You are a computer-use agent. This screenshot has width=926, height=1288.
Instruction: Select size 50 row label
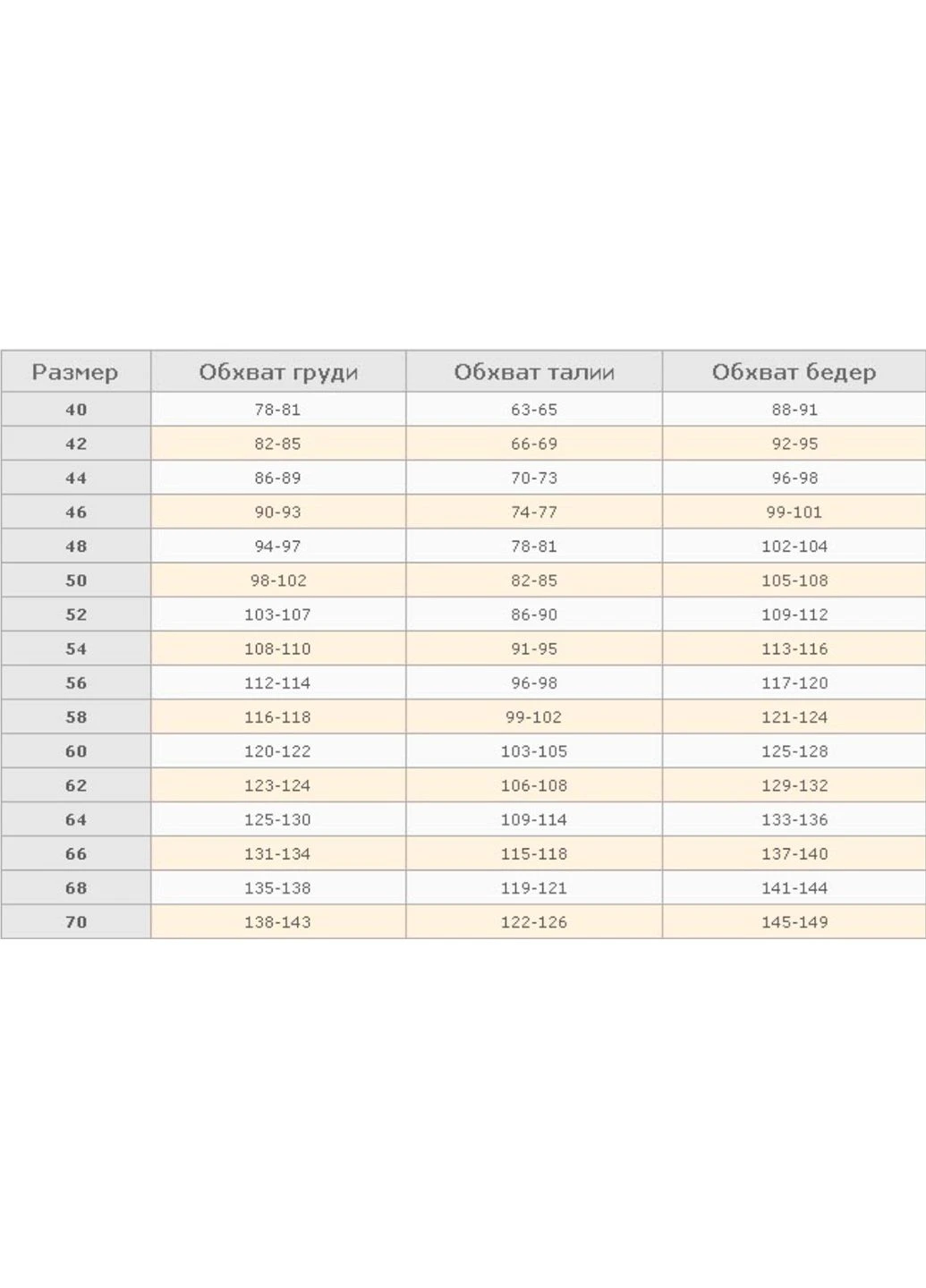point(76,580)
